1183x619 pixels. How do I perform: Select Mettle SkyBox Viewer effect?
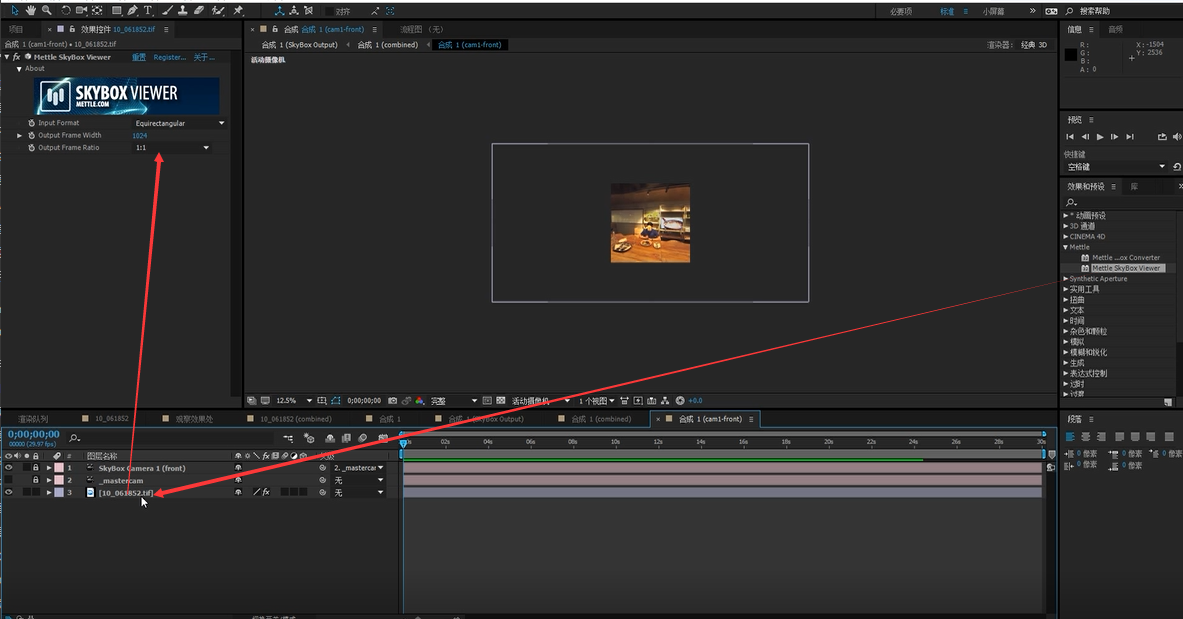tap(1126, 268)
